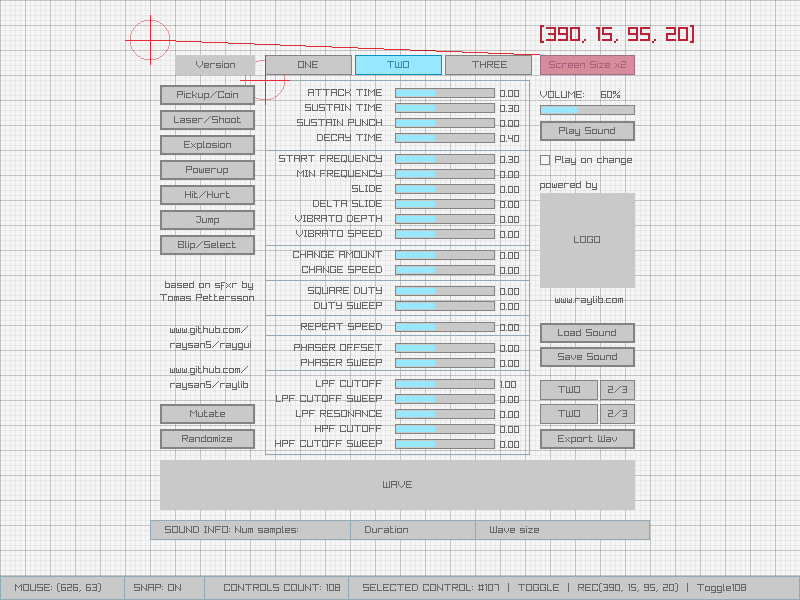The height and width of the screenshot is (600, 800).
Task: Click the 2/3 selector below Save Sound
Action: click(617, 390)
